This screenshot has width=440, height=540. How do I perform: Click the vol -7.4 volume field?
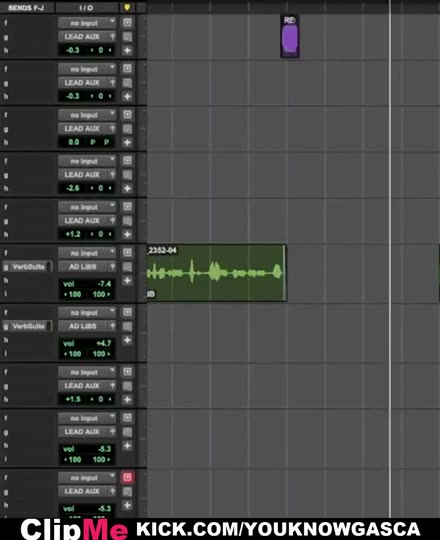(x=87, y=284)
